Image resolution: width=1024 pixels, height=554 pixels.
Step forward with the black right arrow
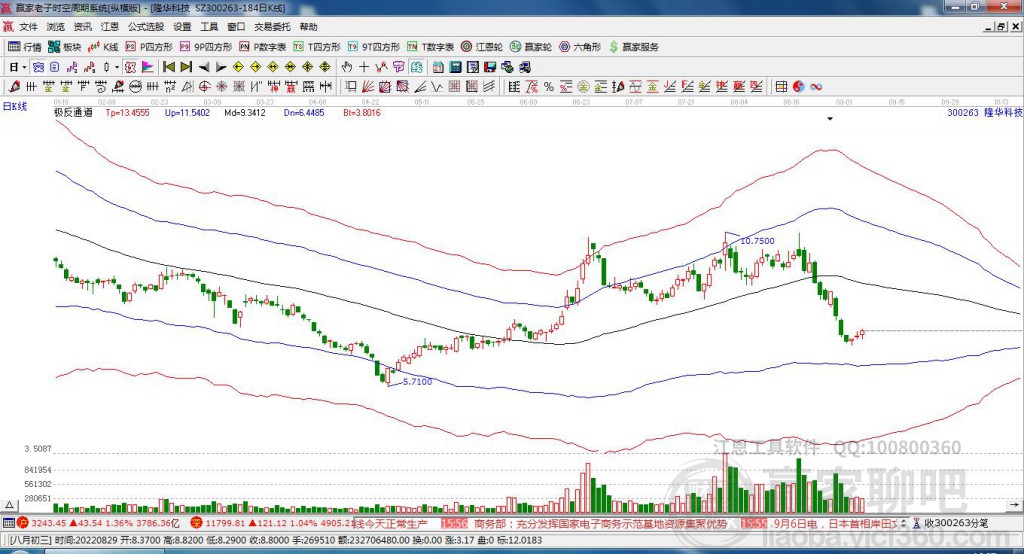point(220,67)
